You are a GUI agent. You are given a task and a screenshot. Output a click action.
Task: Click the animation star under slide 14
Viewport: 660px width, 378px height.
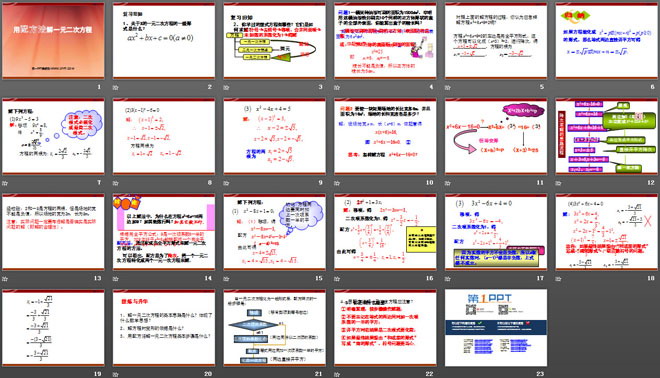pyautogui.click(x=115, y=279)
